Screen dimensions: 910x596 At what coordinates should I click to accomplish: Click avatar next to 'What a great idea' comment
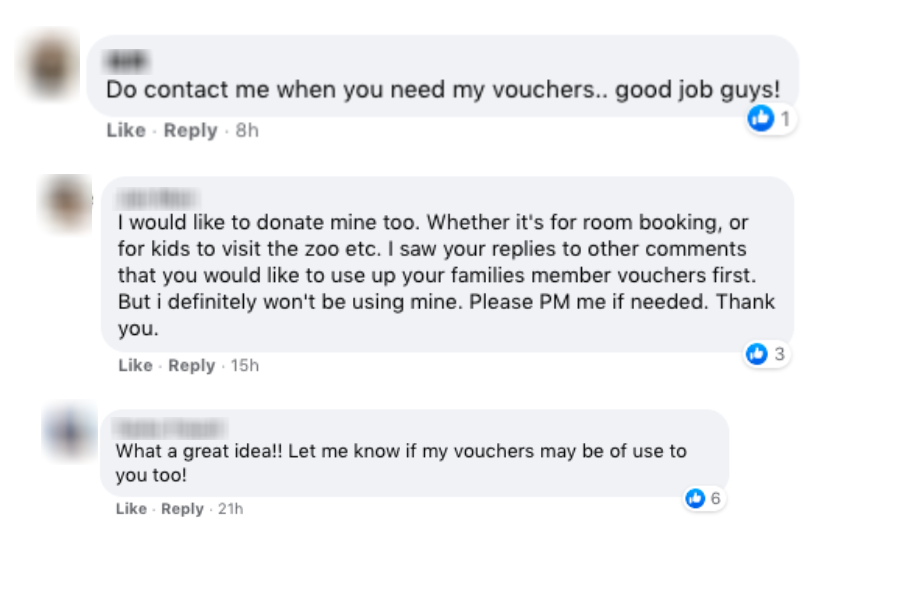[x=70, y=434]
